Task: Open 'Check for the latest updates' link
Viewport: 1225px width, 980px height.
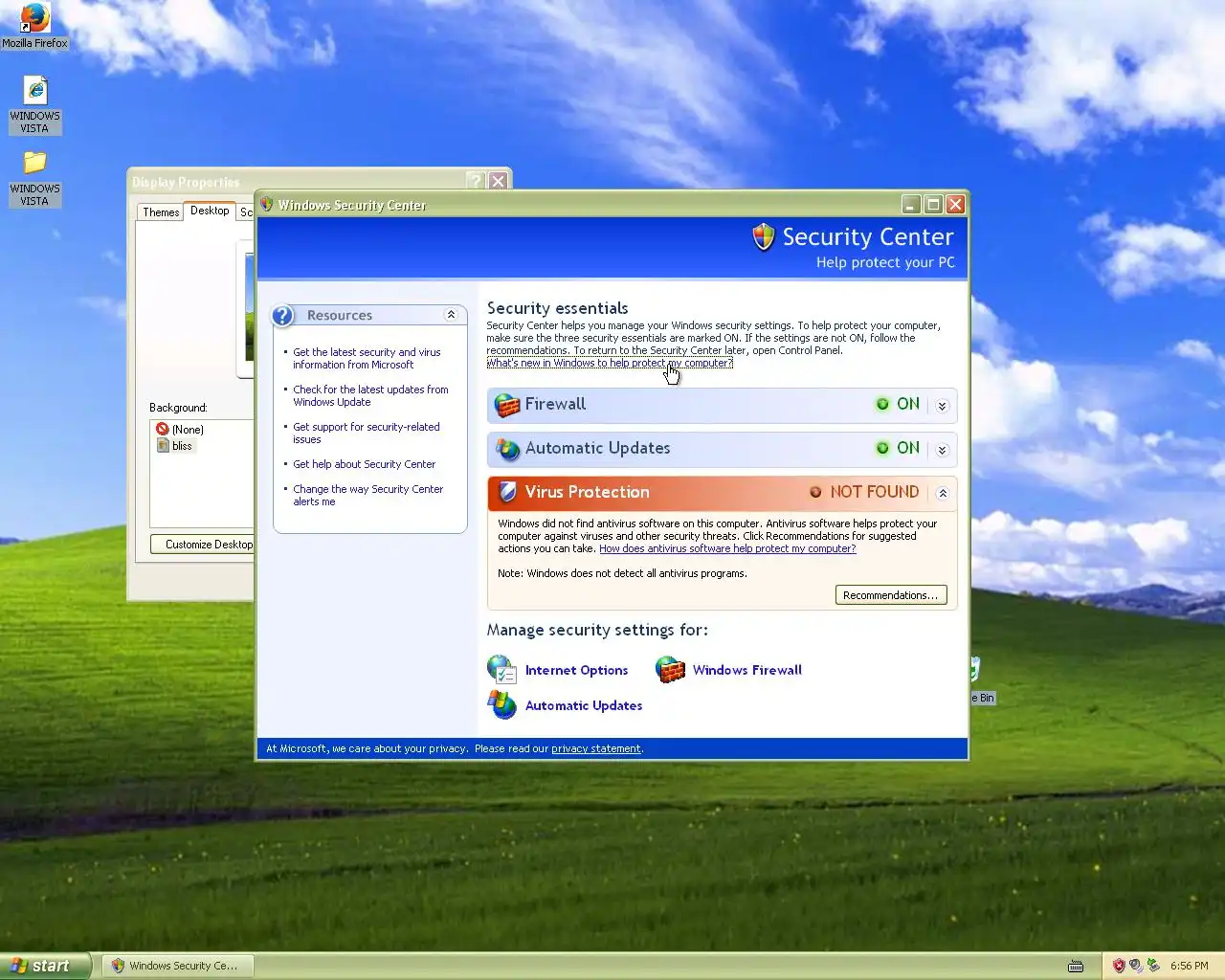Action: pos(370,395)
